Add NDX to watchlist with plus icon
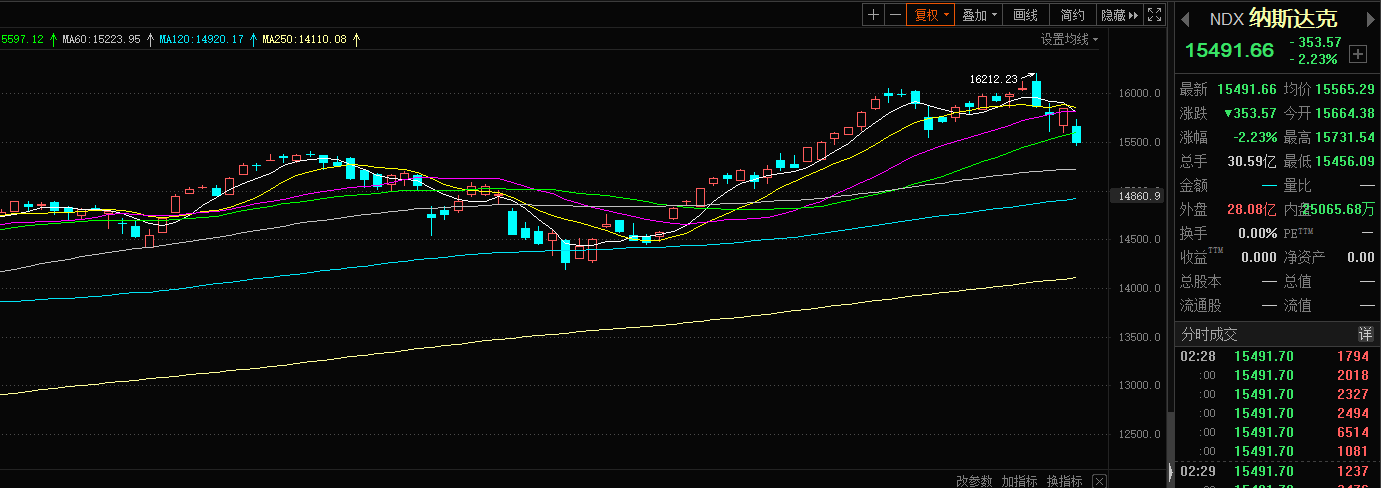Viewport: 1381px width, 488px height. click(x=1358, y=53)
